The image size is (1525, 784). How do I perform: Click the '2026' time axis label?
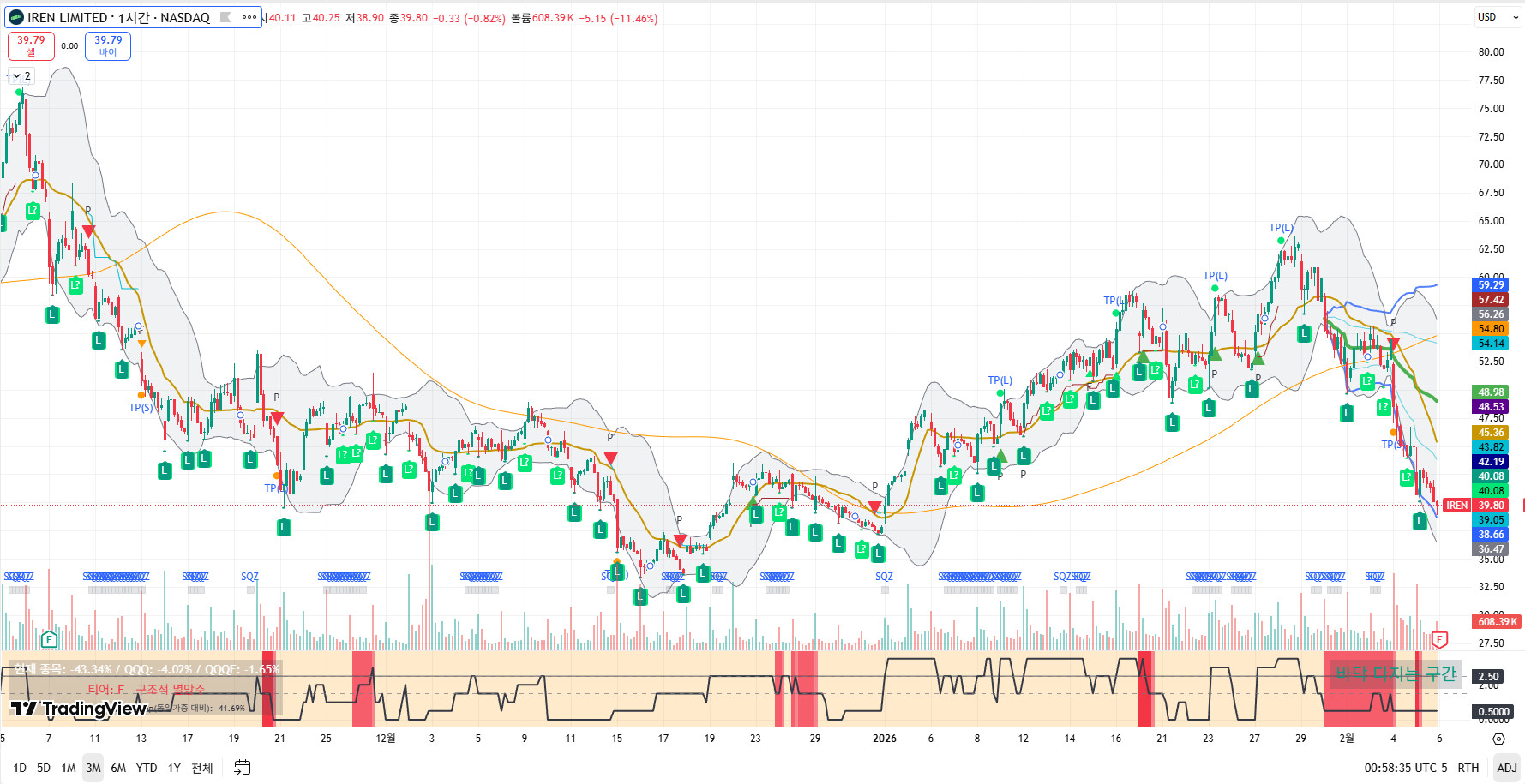pos(885,739)
